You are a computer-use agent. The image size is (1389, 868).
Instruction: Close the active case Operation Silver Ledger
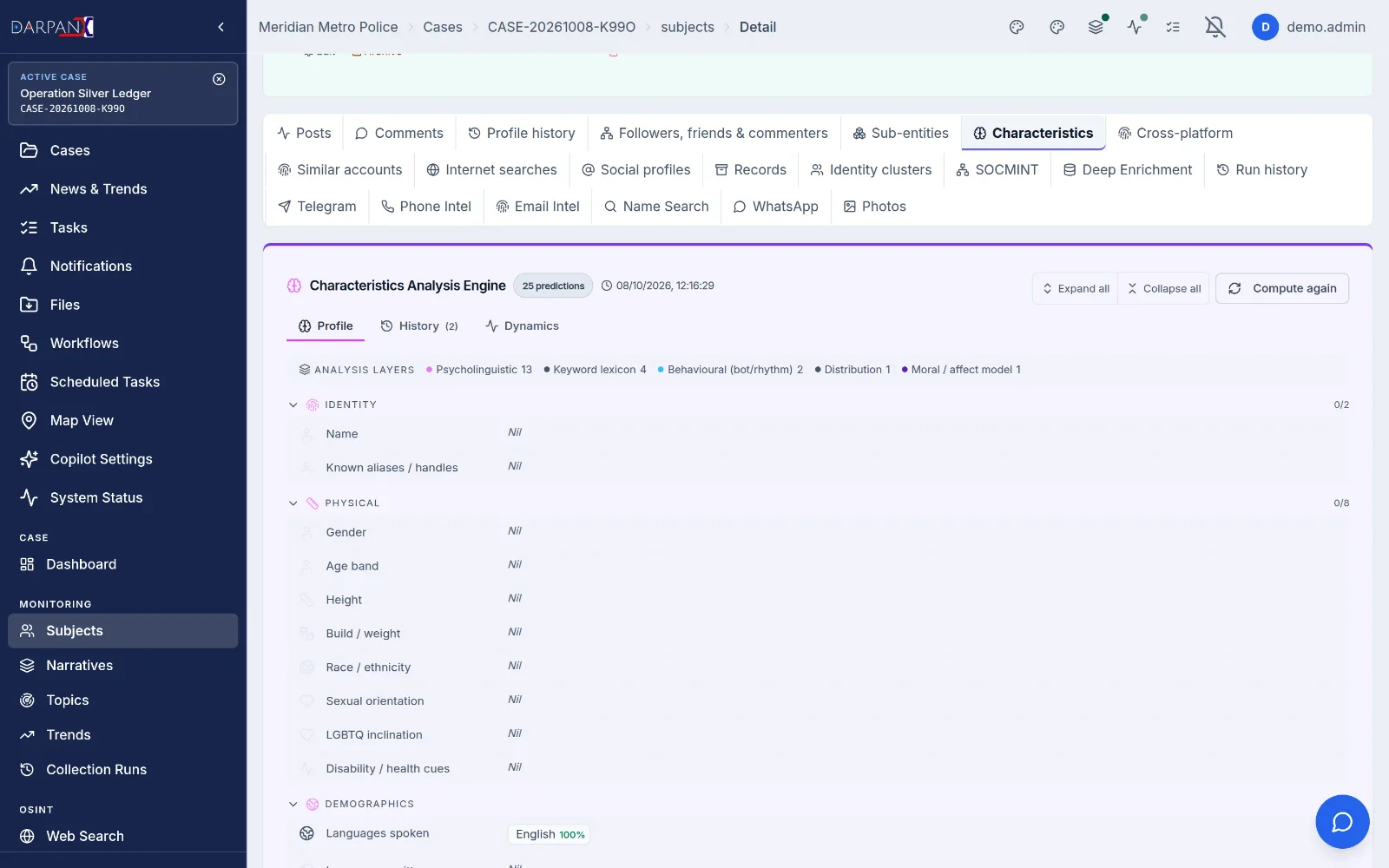pyautogui.click(x=219, y=79)
